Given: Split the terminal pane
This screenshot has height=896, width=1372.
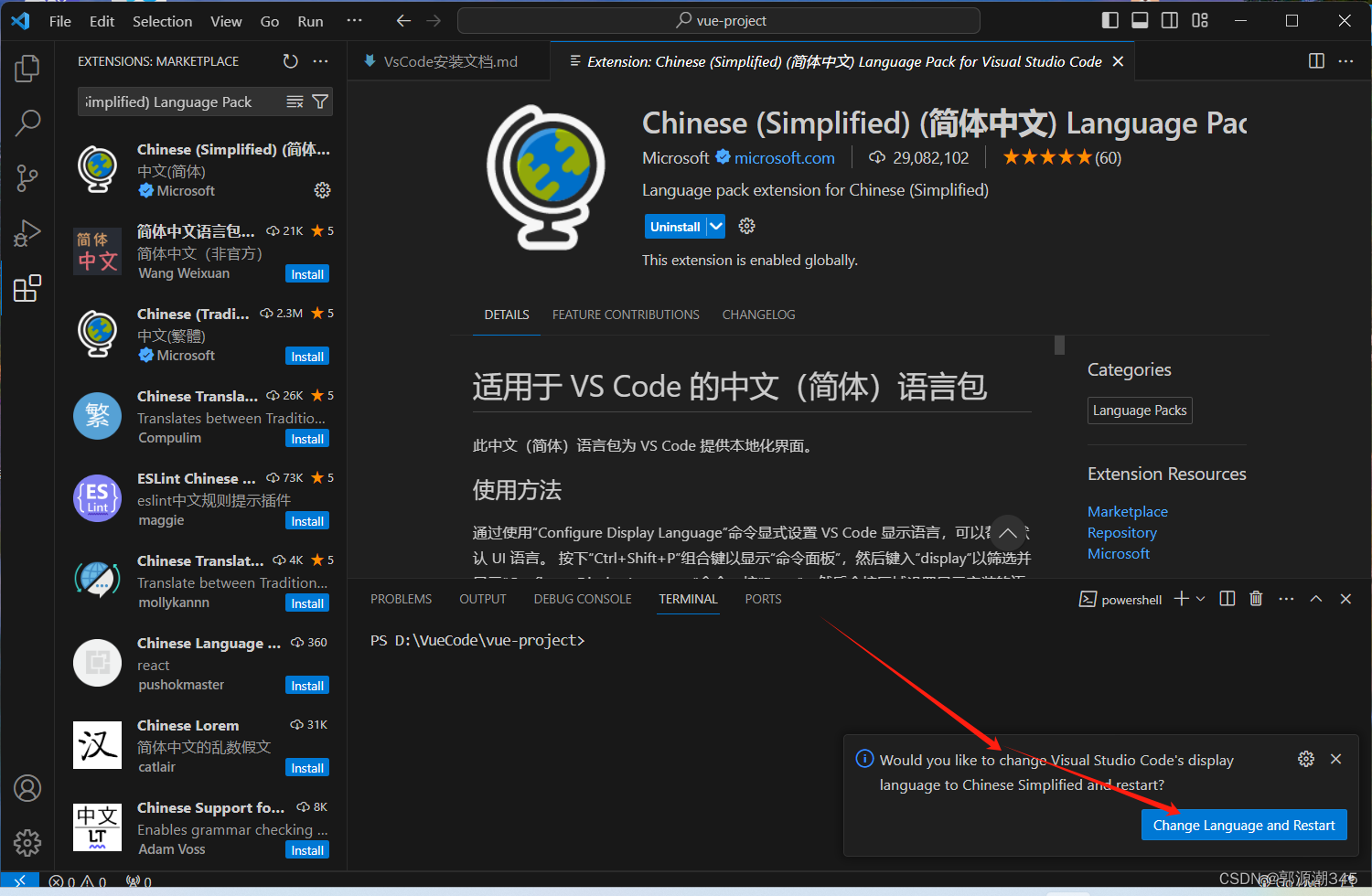Looking at the screenshot, I should 1227,599.
